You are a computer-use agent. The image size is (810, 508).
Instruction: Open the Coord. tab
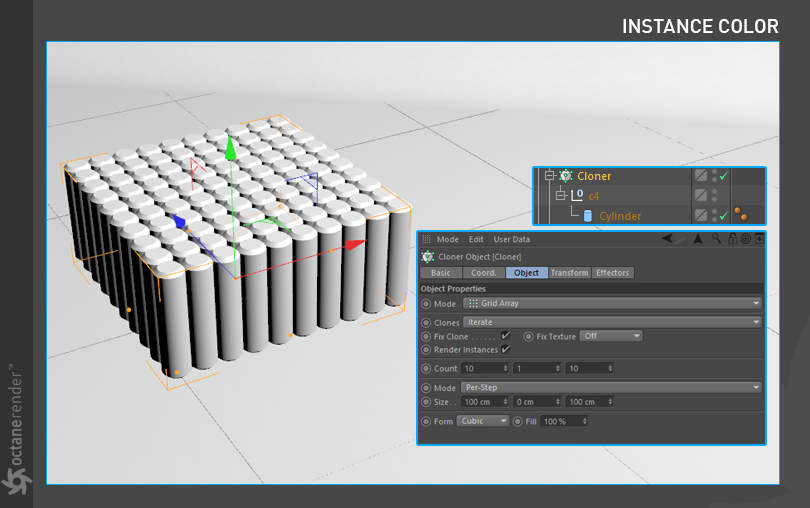pyautogui.click(x=484, y=272)
